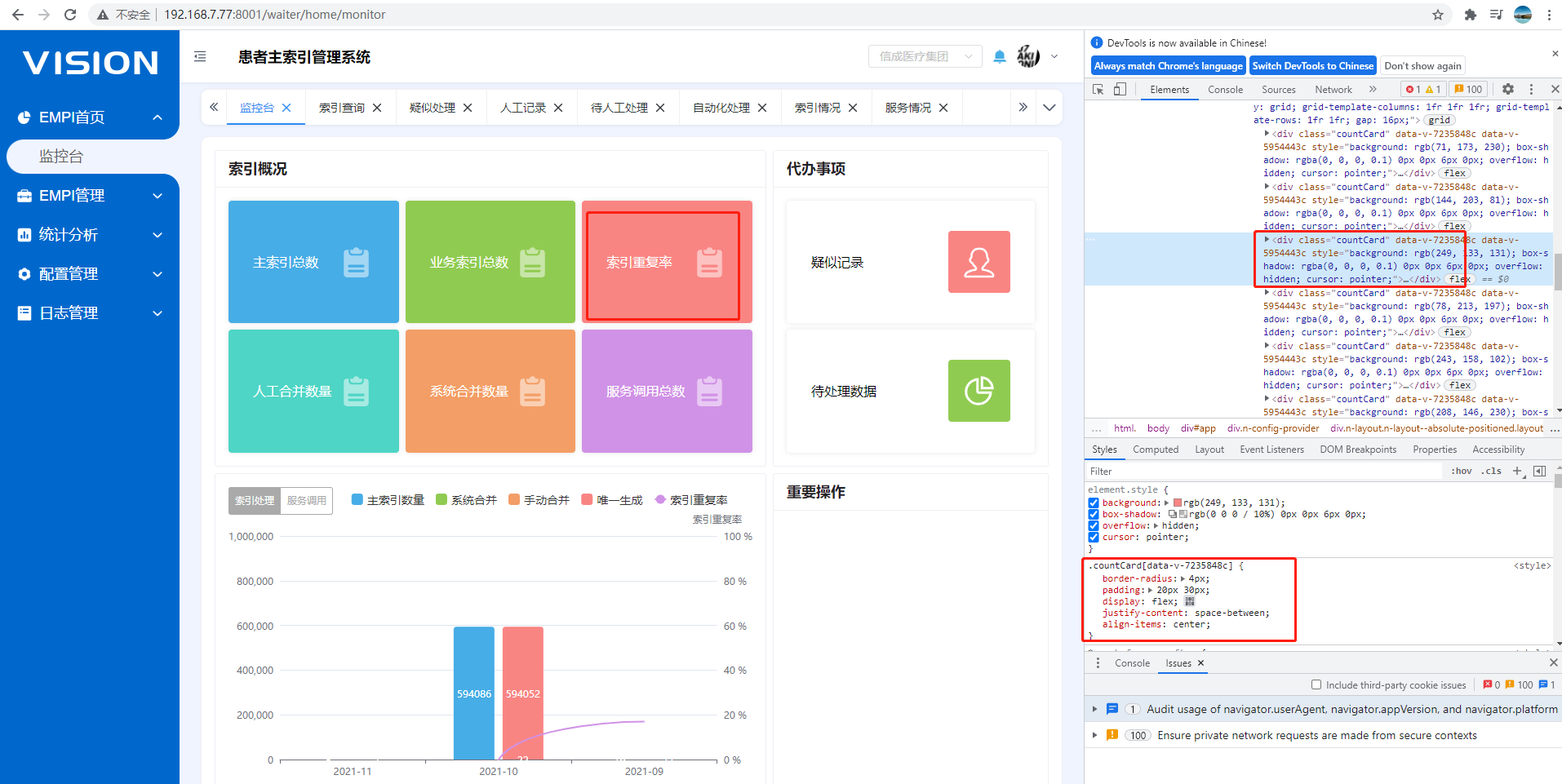Switch to the 疑似处理 tab
The width and height of the screenshot is (1562, 784).
pos(433,108)
